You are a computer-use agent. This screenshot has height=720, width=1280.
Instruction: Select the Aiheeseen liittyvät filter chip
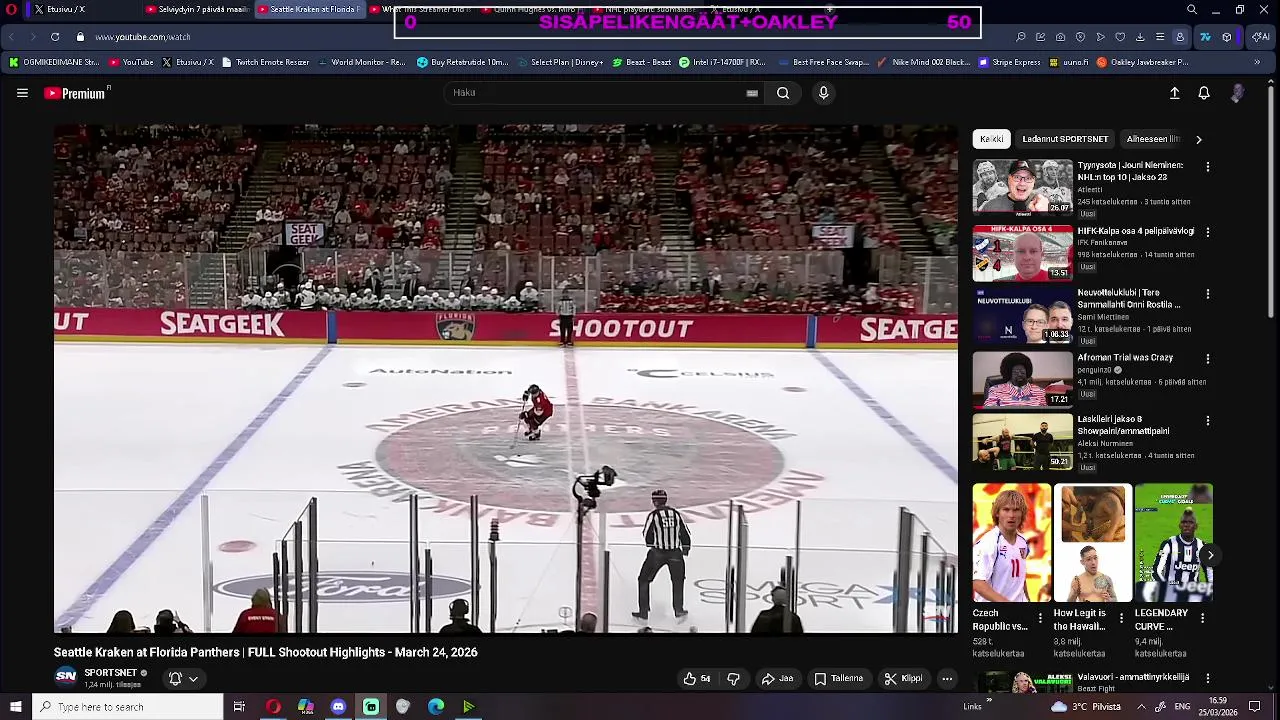click(x=1153, y=139)
